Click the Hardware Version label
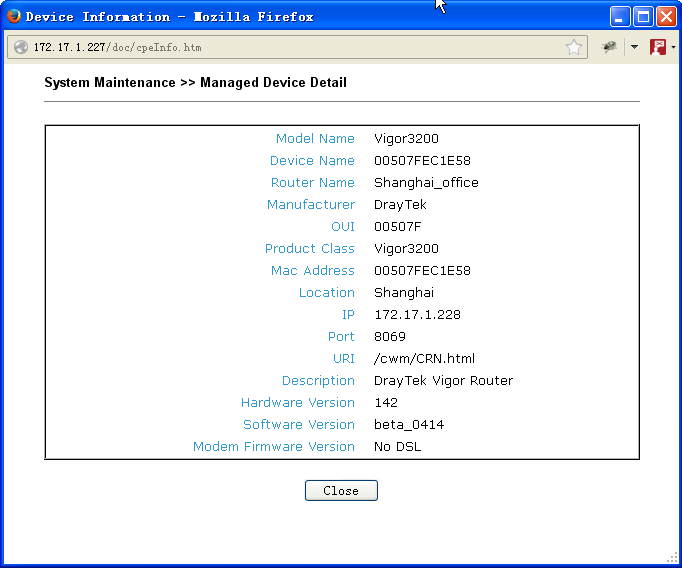This screenshot has height=568, width=682. click(298, 402)
